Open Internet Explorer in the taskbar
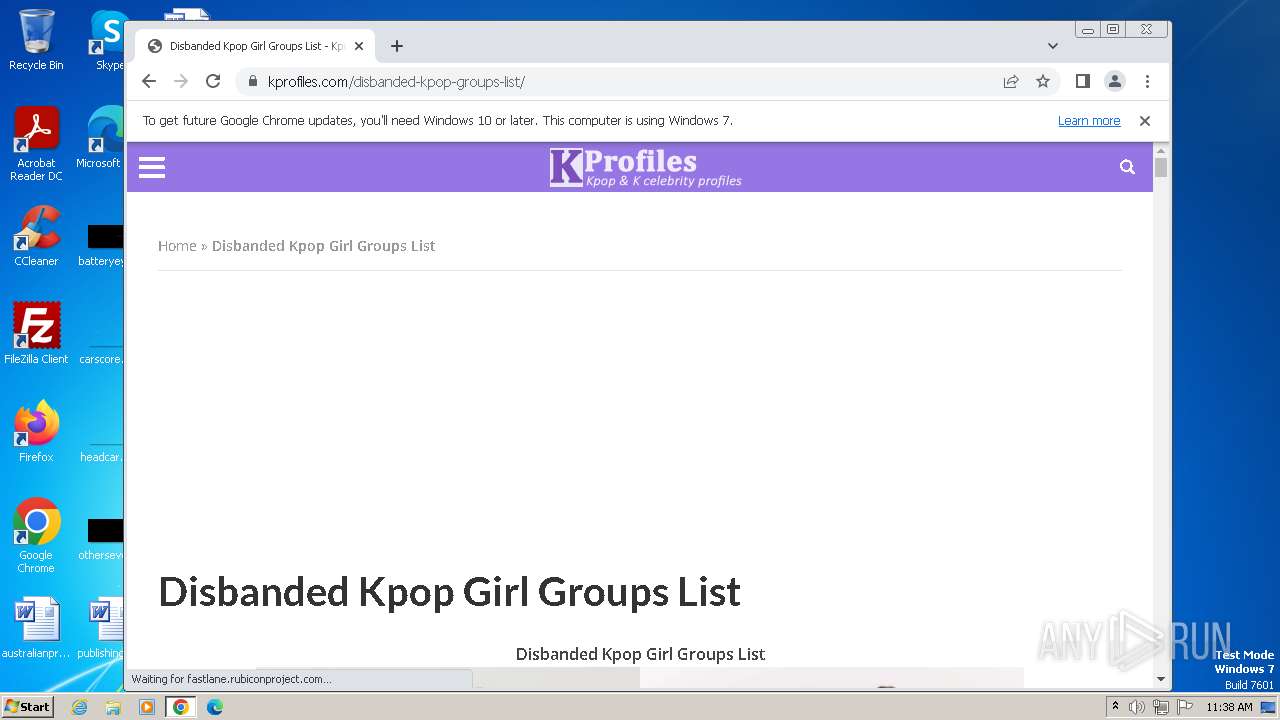1280x720 pixels. 79,707
